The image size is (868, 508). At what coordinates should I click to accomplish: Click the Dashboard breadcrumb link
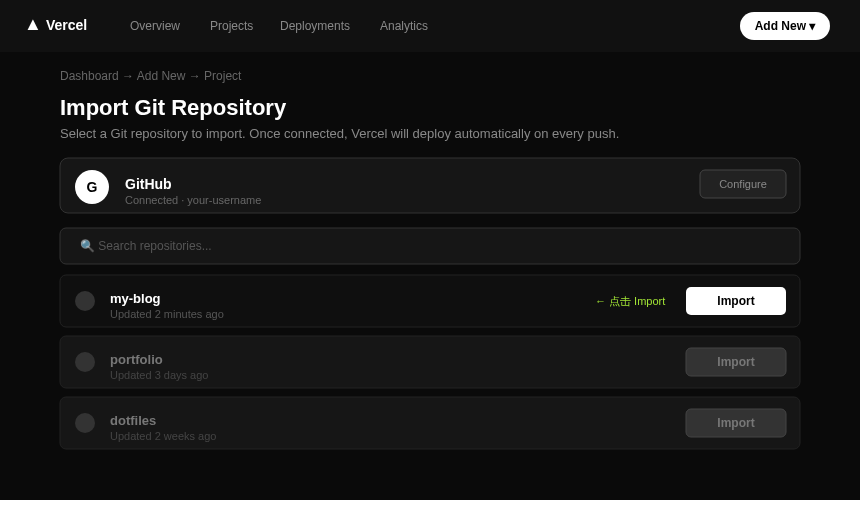click(x=89, y=76)
